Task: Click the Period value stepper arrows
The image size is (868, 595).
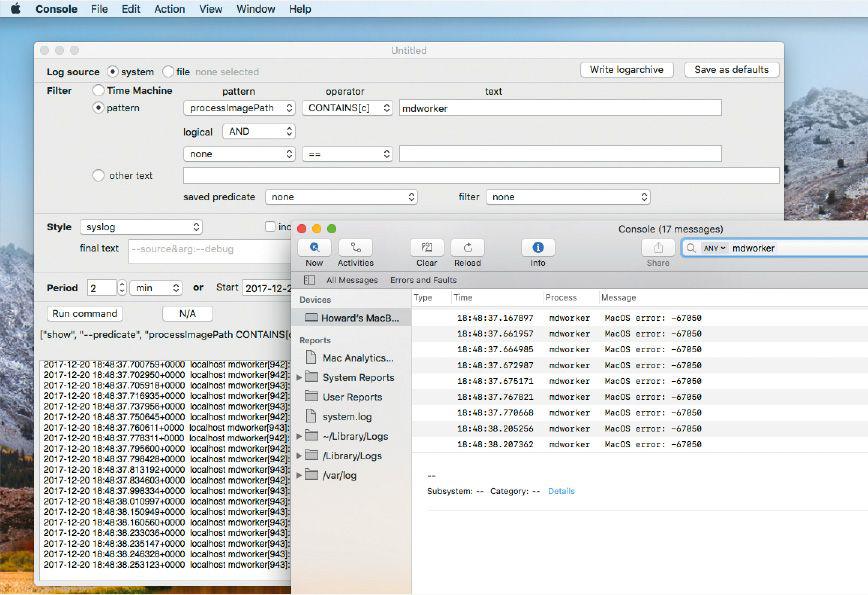Action: [x=122, y=288]
